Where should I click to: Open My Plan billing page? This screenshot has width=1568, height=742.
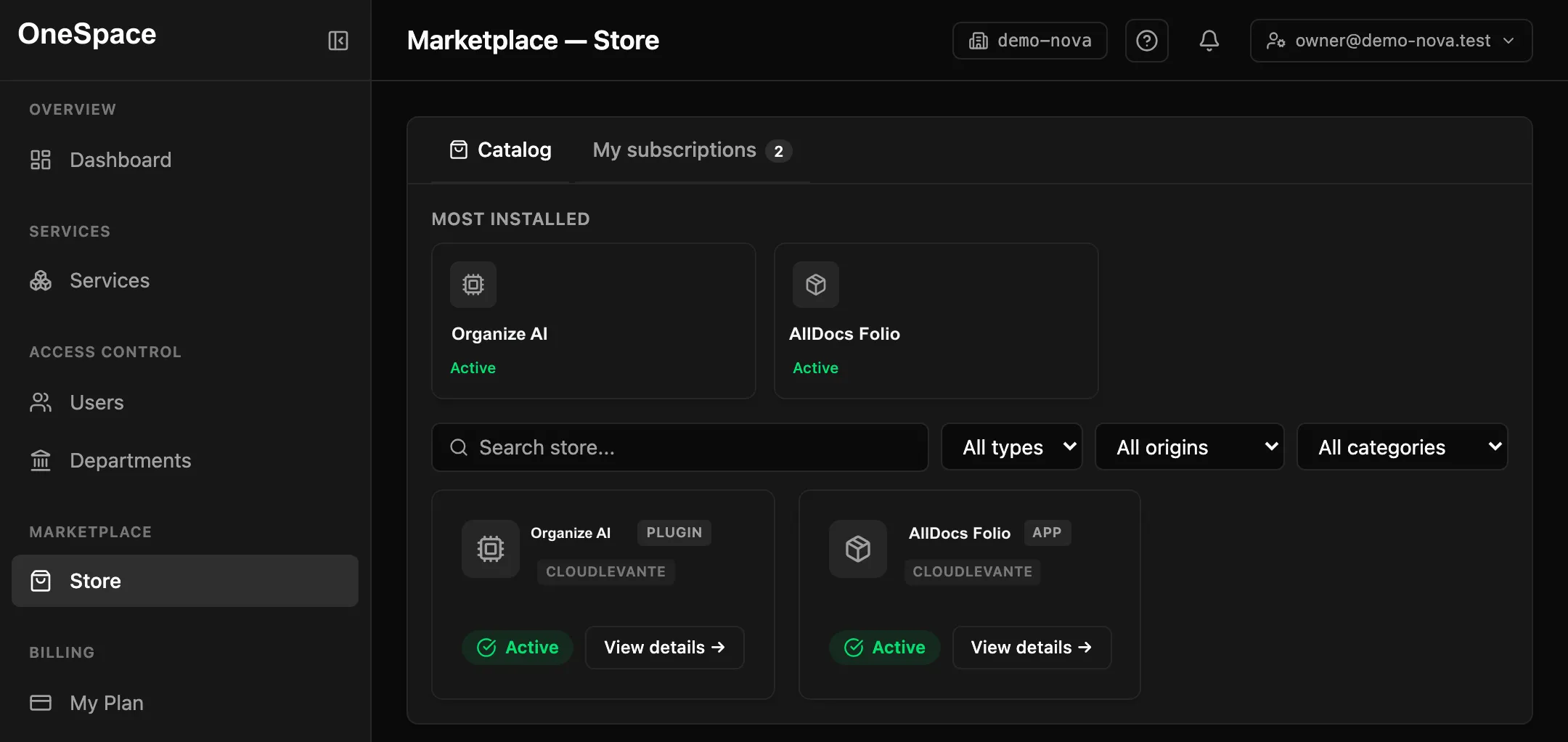coord(185,703)
